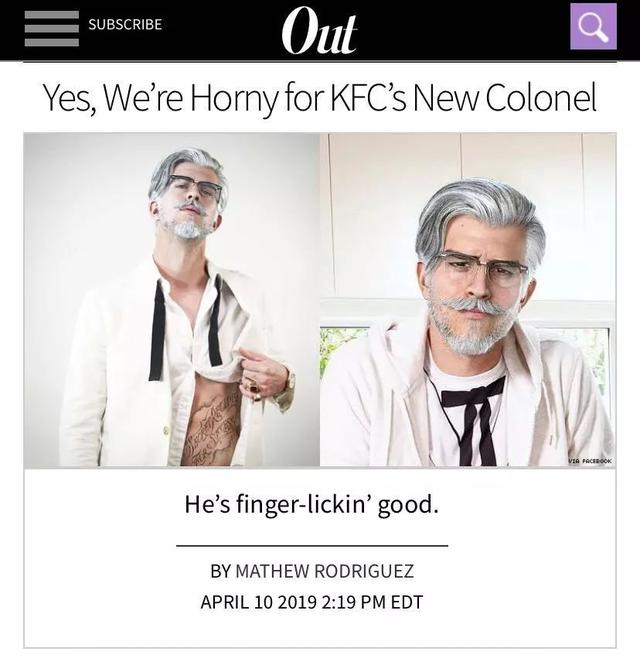
Task: Select the "He's finger-lickin' good." subtitle
Action: click(x=312, y=504)
